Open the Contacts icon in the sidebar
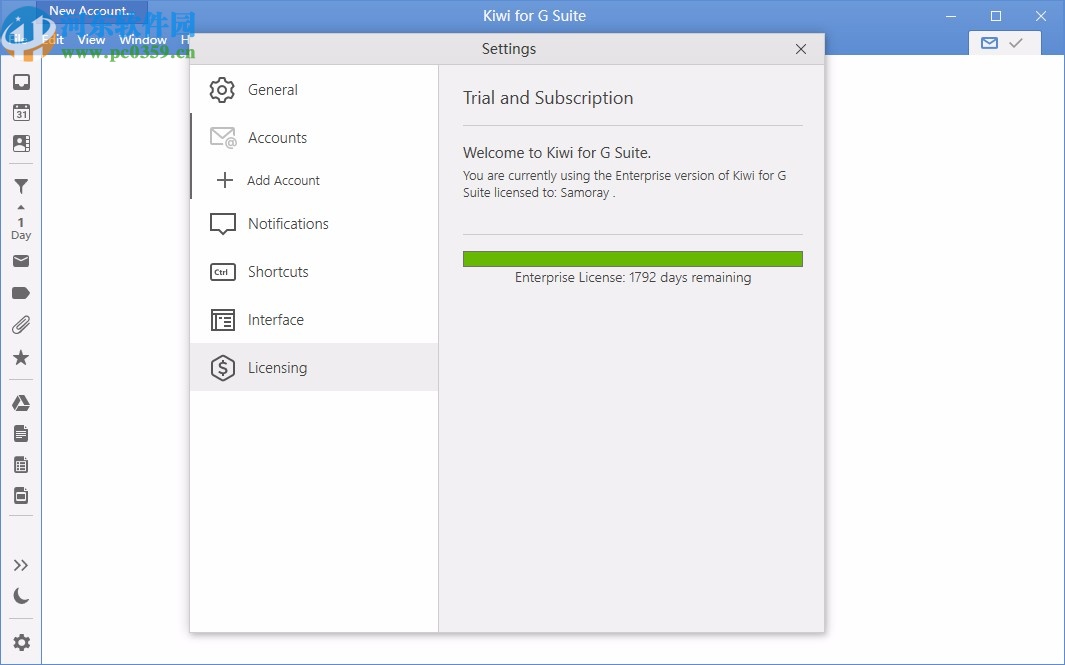The height and width of the screenshot is (665, 1065). click(21, 143)
